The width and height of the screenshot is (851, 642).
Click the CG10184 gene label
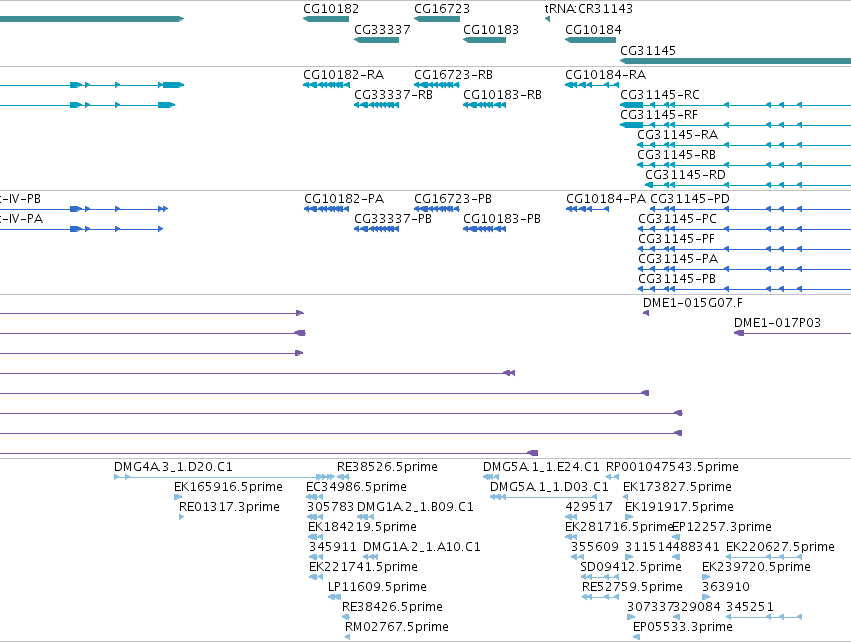pyautogui.click(x=593, y=30)
